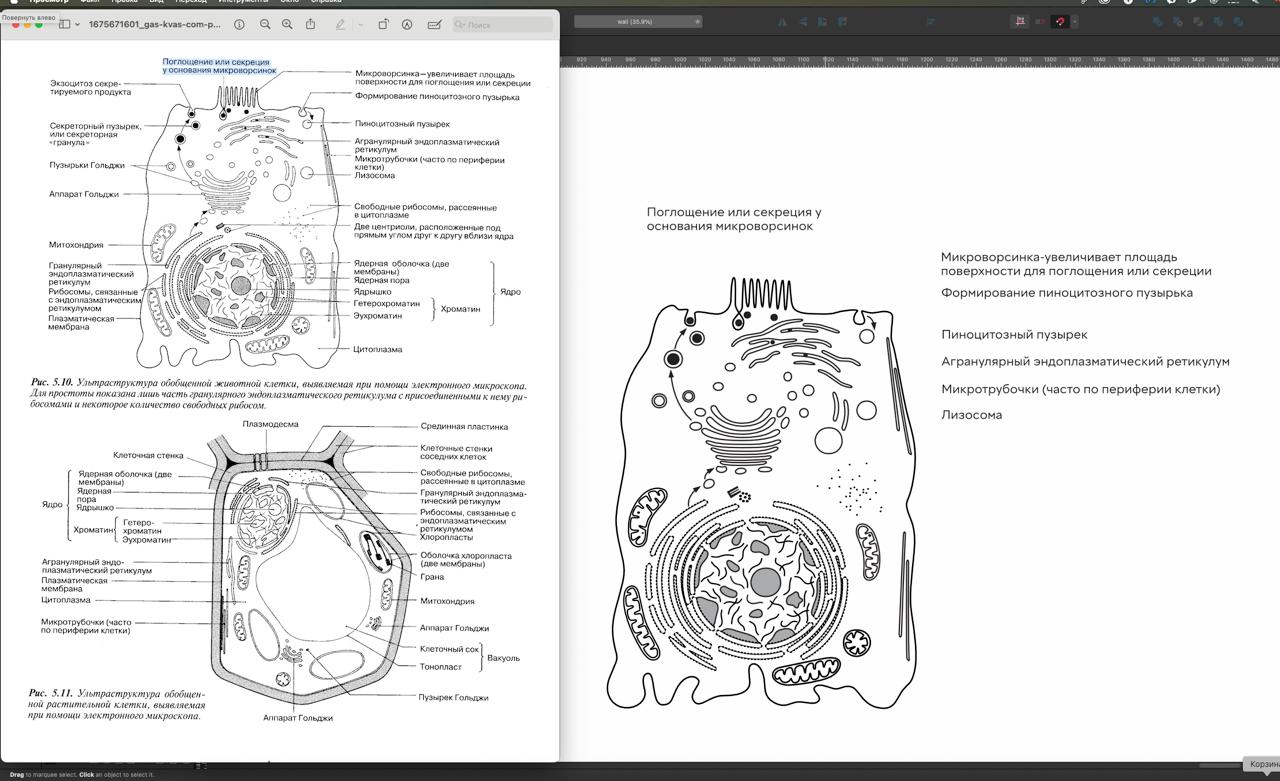
Task: Click 'Плазмодесма' label in plant cell figure
Action: 270,424
